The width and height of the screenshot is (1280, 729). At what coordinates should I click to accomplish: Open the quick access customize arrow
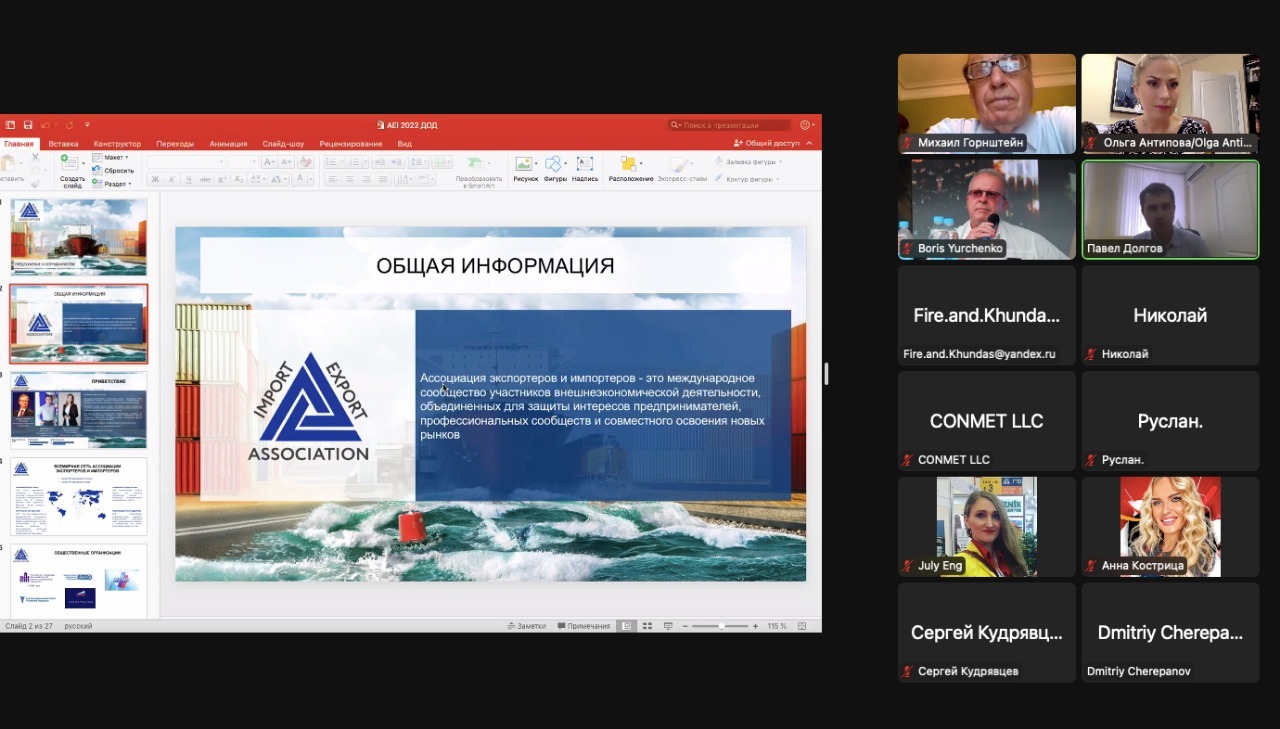pos(87,125)
